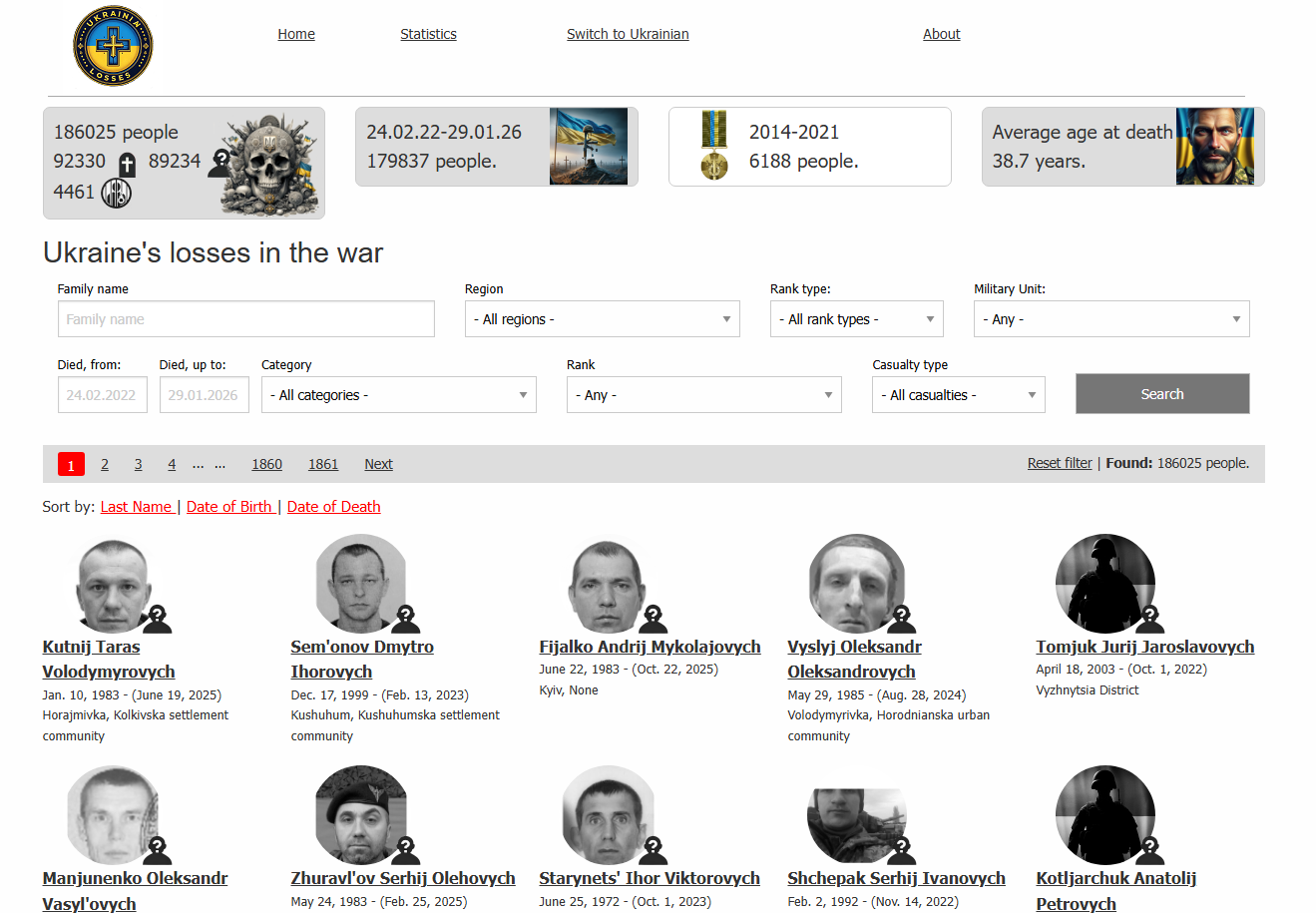Jump to last page 1861
The image size is (1316, 913).
[x=323, y=464]
